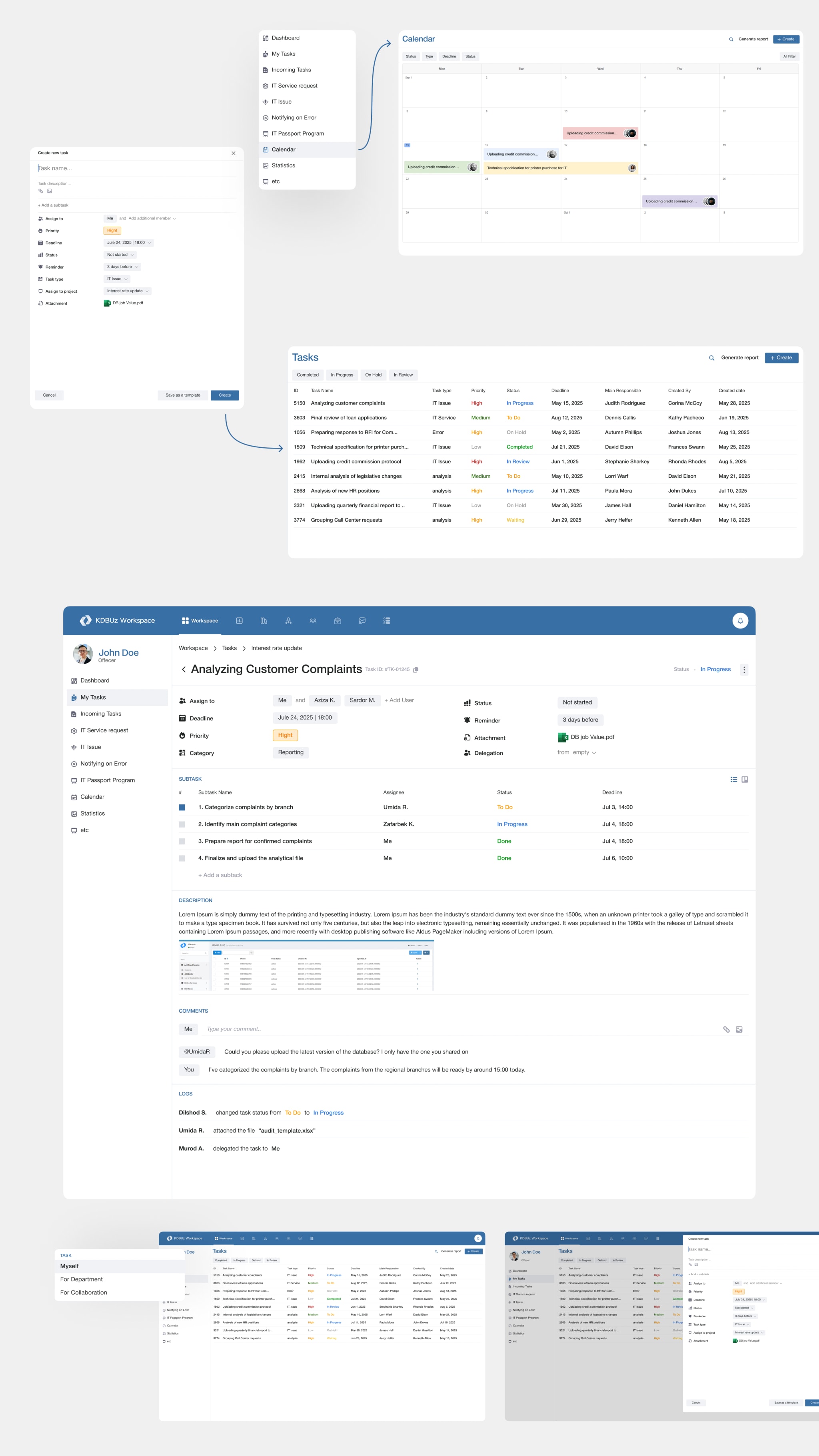819x1456 pixels.
Task: Click search icon in the Calendar panel
Action: click(x=731, y=40)
